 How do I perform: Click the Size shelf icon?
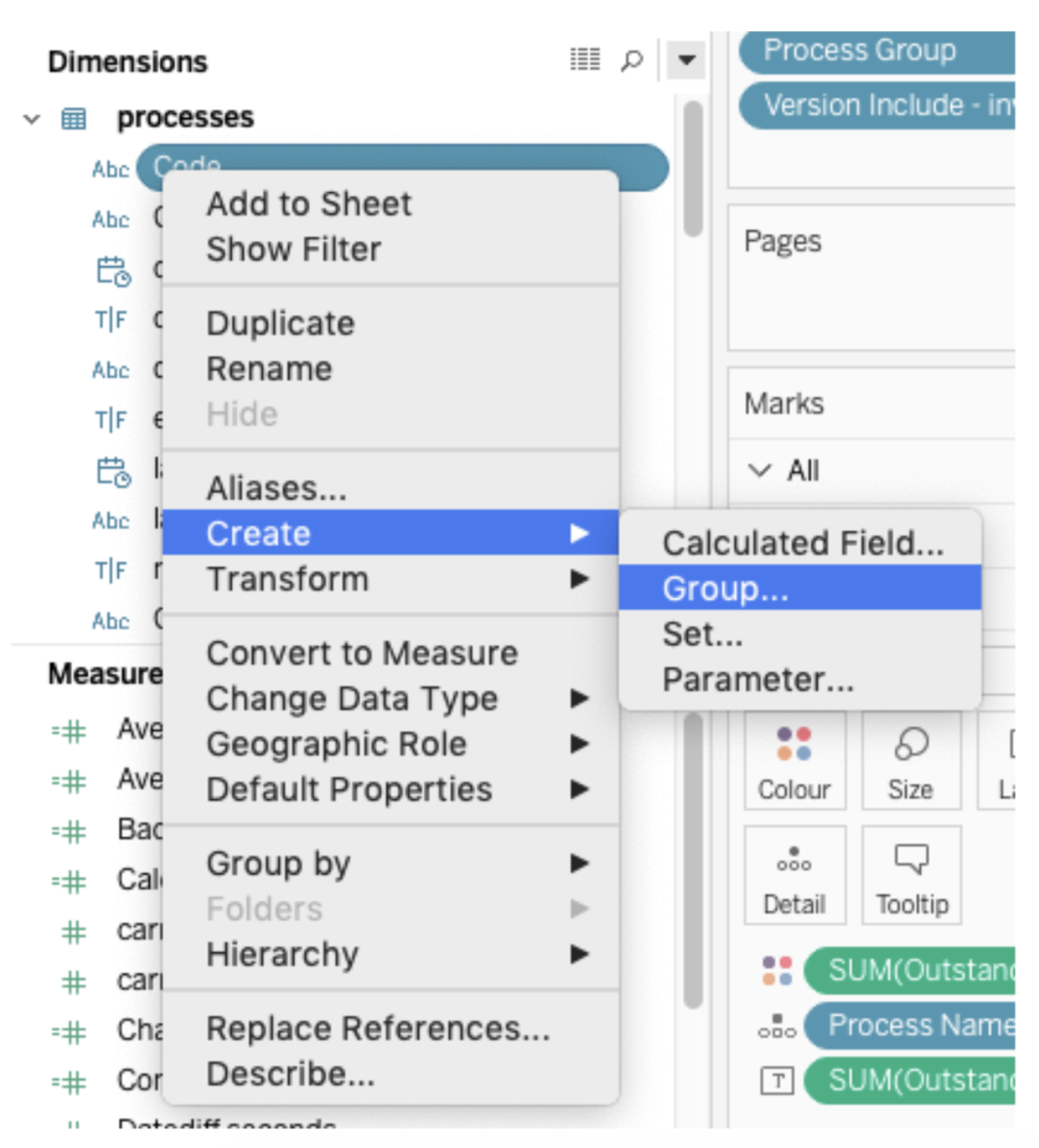(910, 763)
